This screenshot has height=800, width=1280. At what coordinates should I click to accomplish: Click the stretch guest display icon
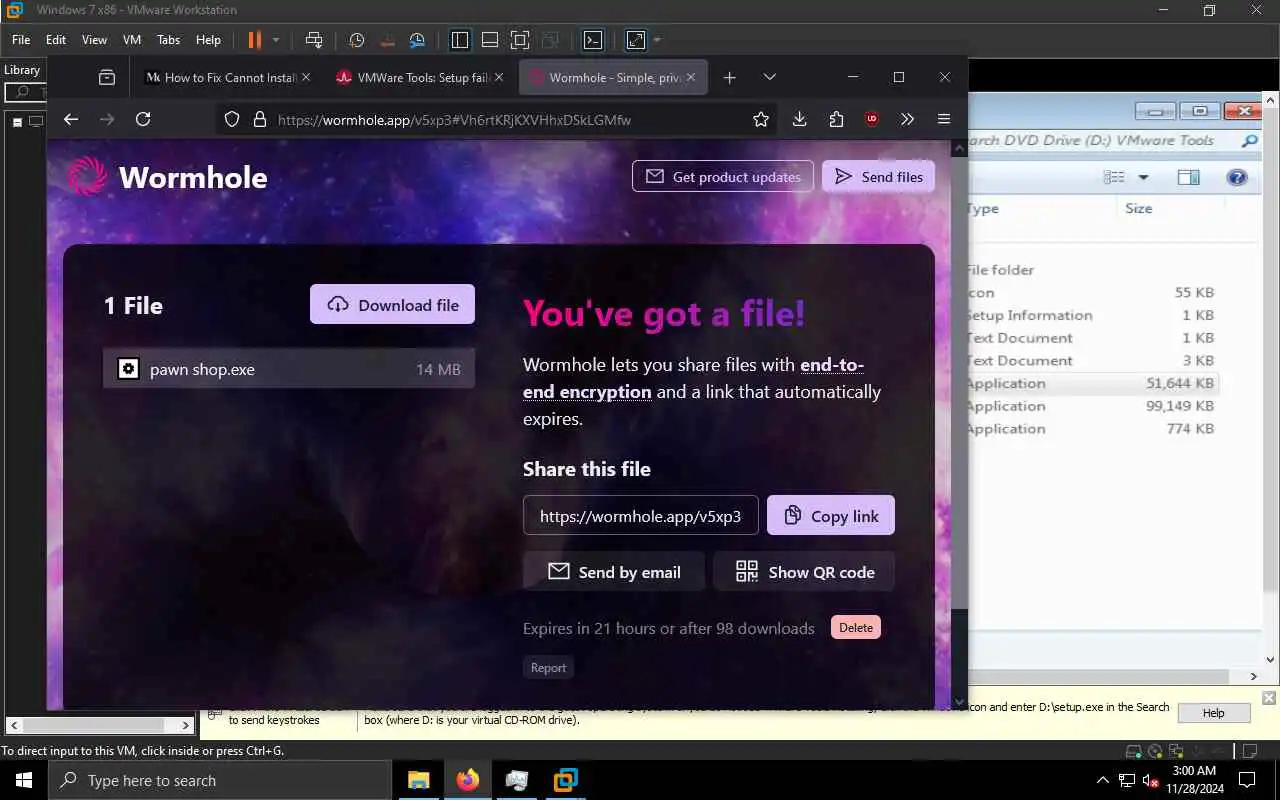(x=636, y=40)
